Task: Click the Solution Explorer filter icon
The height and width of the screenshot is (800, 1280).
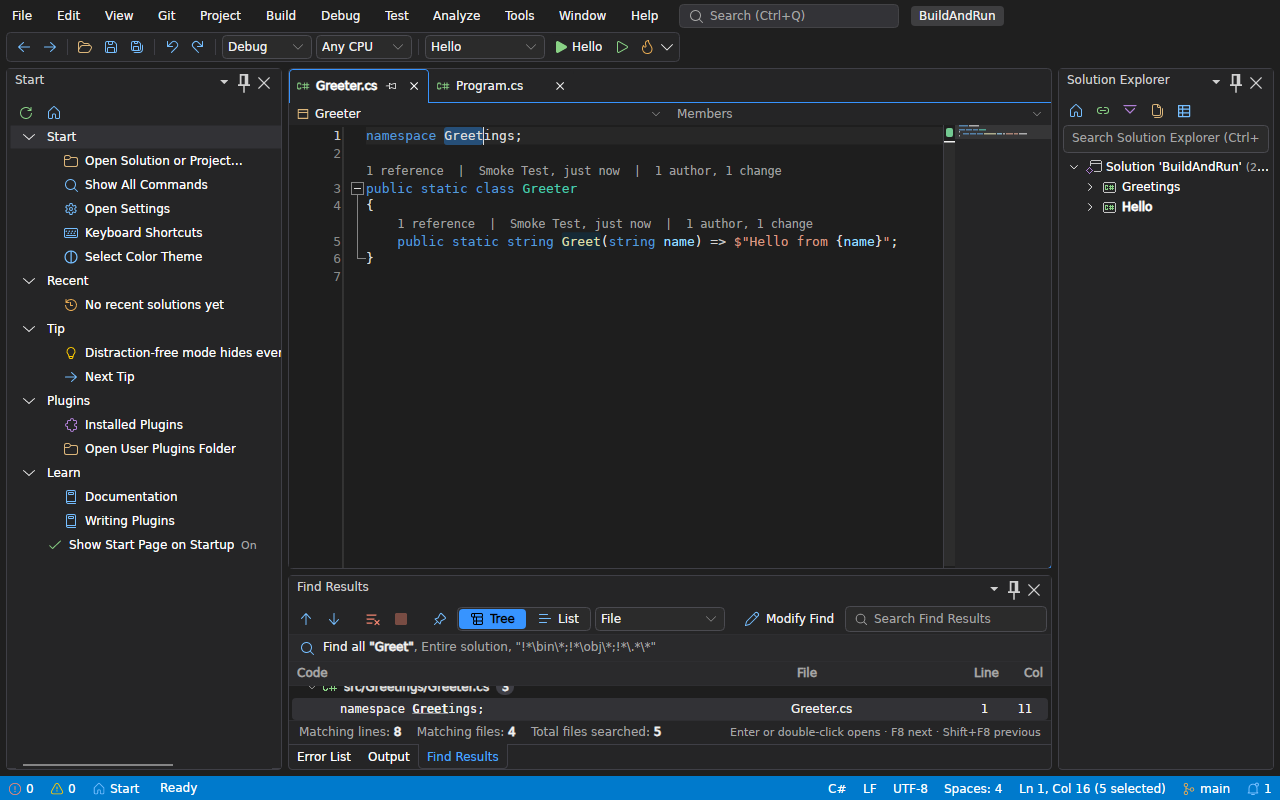Action: [1130, 111]
